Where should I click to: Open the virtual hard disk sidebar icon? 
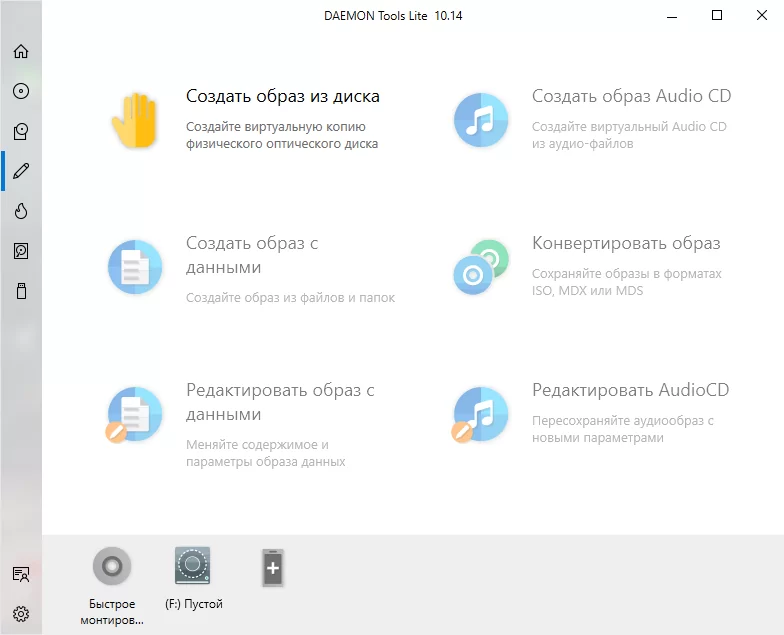coord(21,251)
